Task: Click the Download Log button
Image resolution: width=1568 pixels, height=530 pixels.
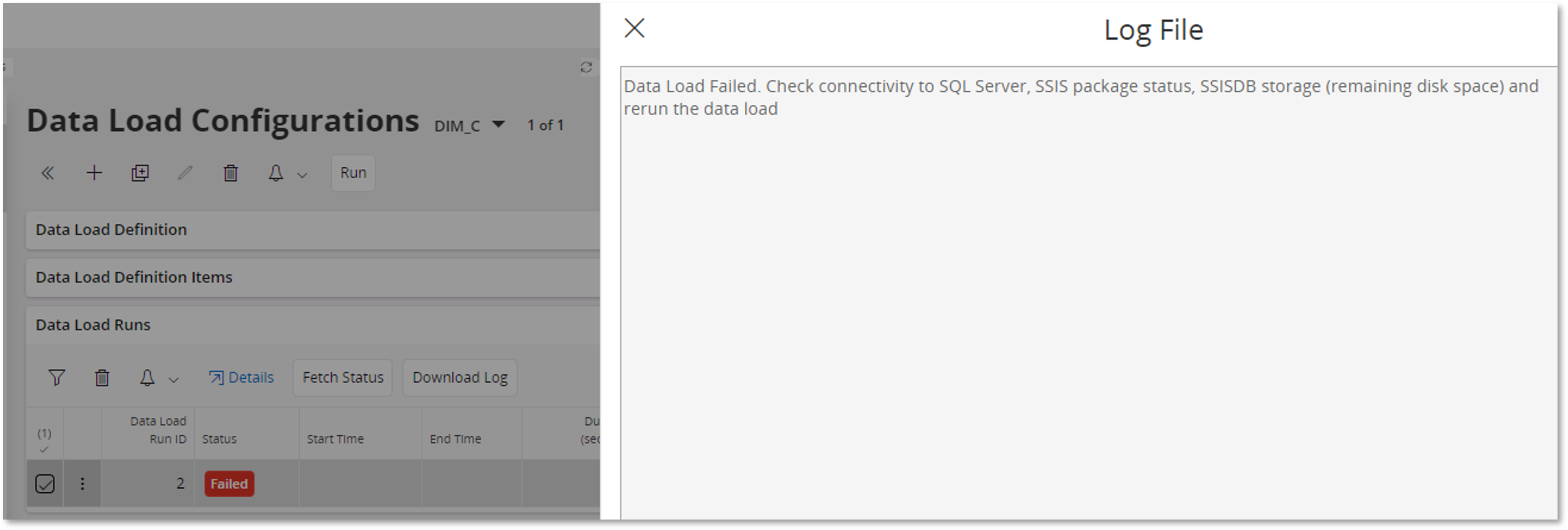Action: 460,378
